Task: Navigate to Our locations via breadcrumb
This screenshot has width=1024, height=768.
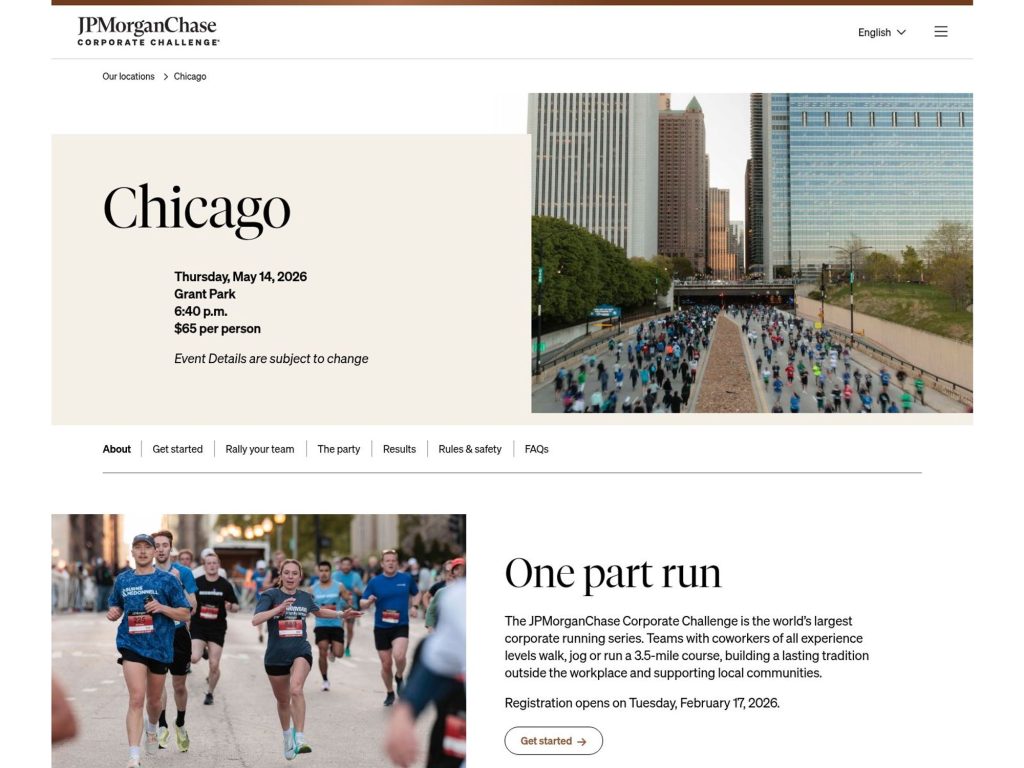Action: click(x=128, y=76)
